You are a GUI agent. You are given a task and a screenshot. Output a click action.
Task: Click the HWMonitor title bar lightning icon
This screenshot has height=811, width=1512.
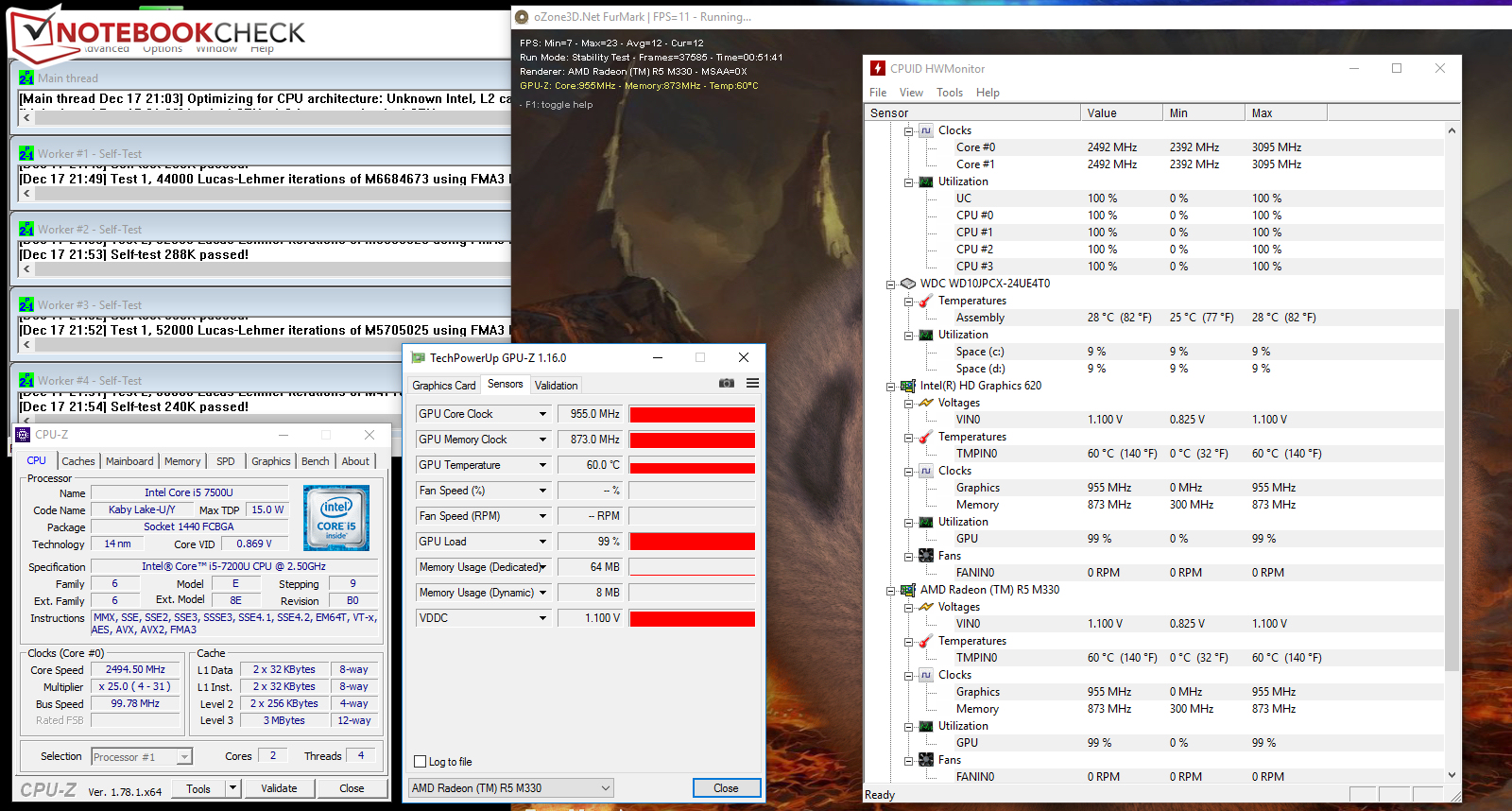[x=878, y=68]
